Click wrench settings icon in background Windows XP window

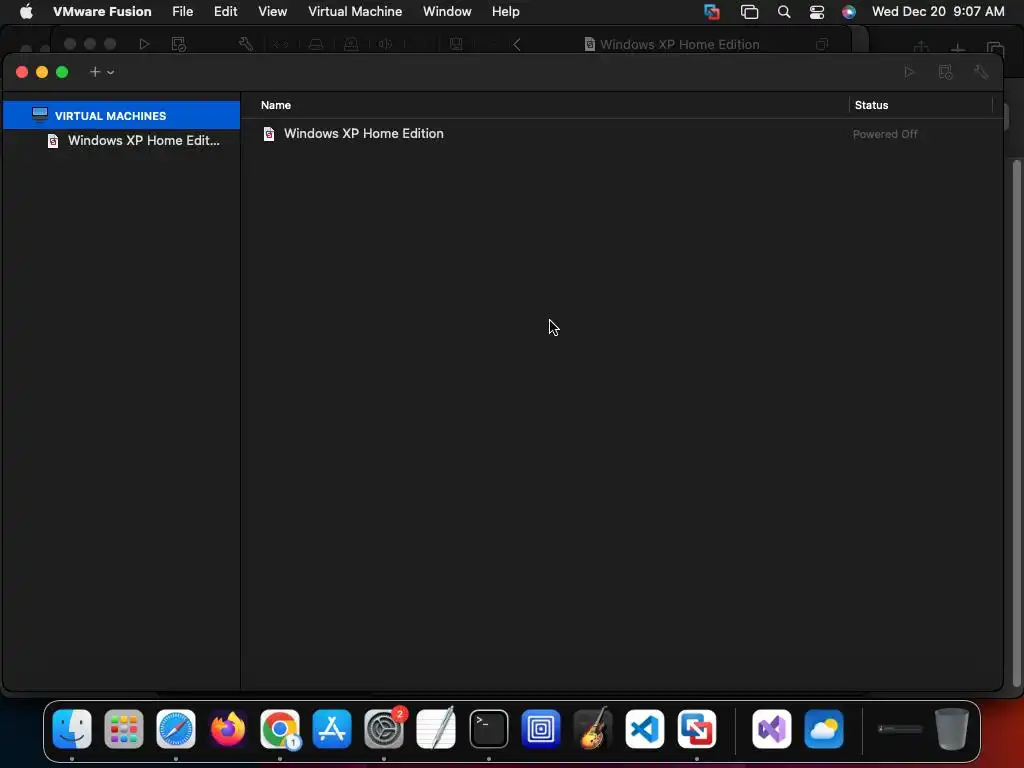(x=246, y=44)
